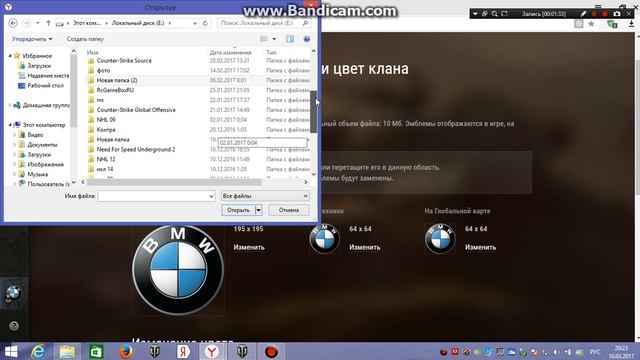Screen dimensions: 640x360
Task: Open the help icon in file dialog
Action: pyautogui.click(x=307, y=39)
